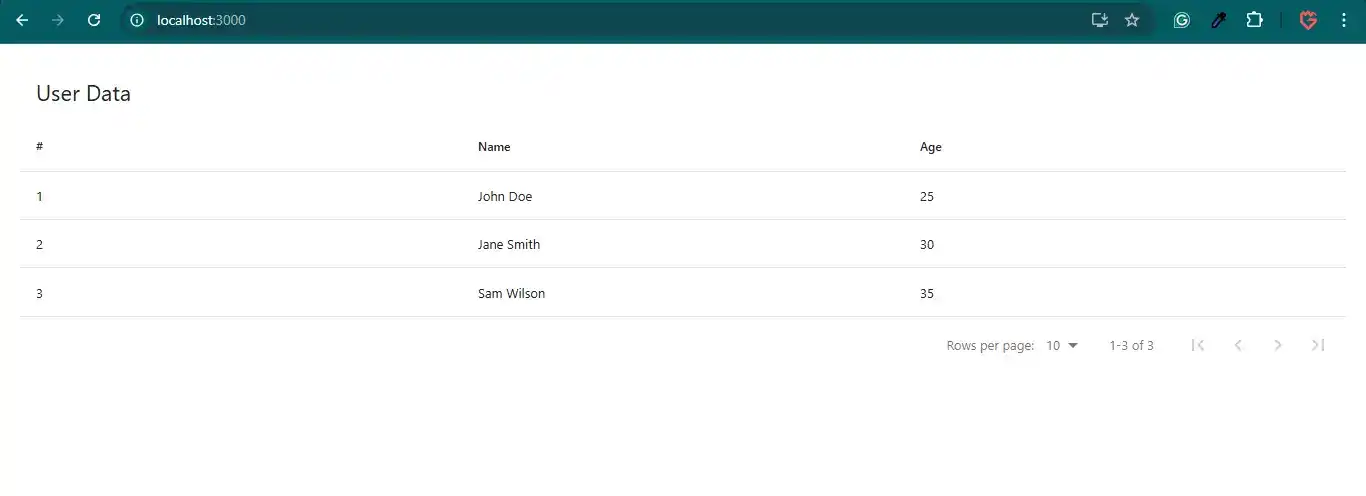Click the red profile avatar icon

coord(1308,20)
